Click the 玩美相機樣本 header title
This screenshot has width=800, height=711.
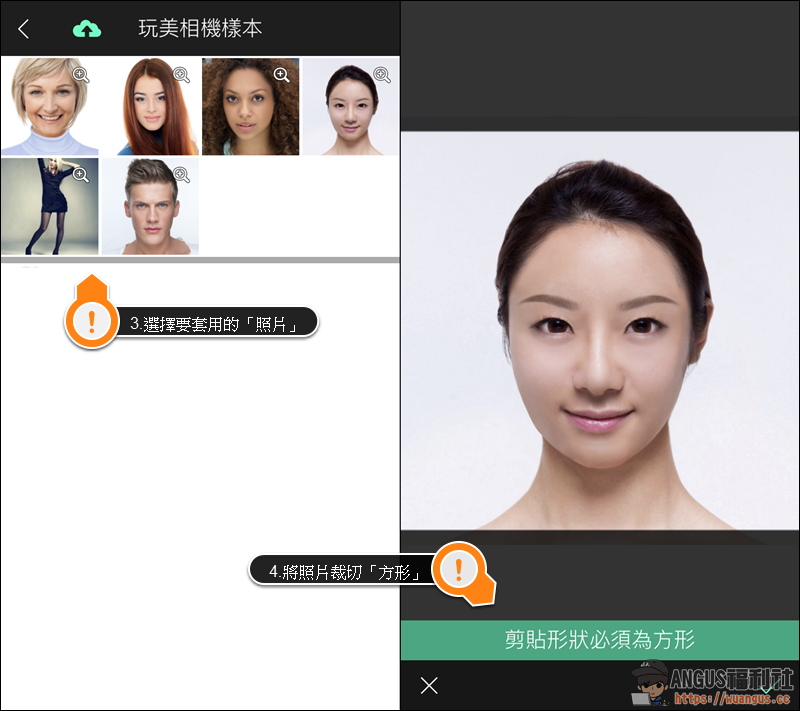point(200,29)
